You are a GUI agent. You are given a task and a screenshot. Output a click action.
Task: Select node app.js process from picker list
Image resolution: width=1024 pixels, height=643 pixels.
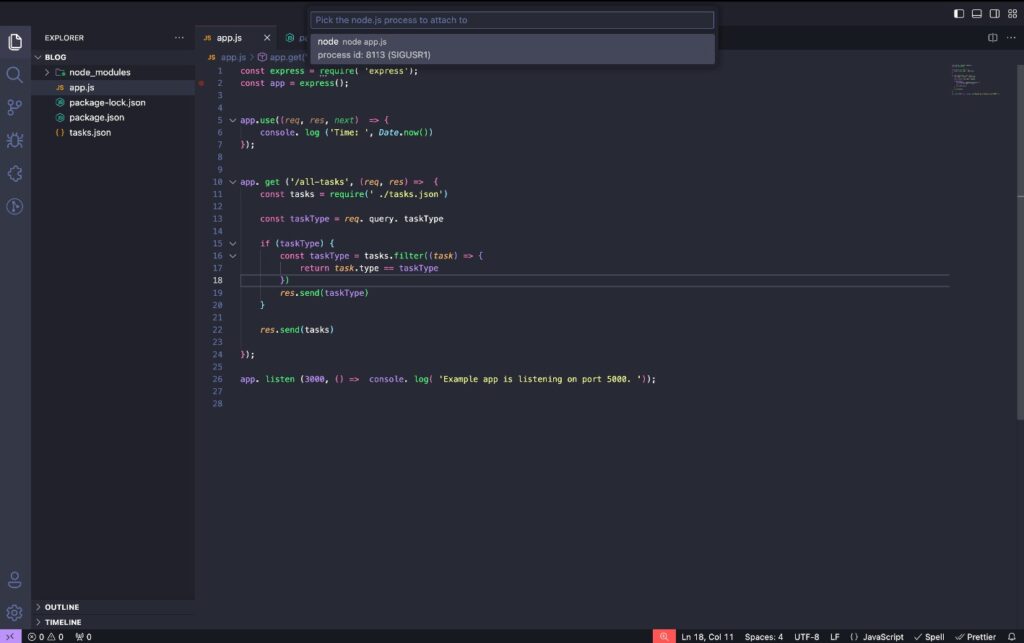512,48
